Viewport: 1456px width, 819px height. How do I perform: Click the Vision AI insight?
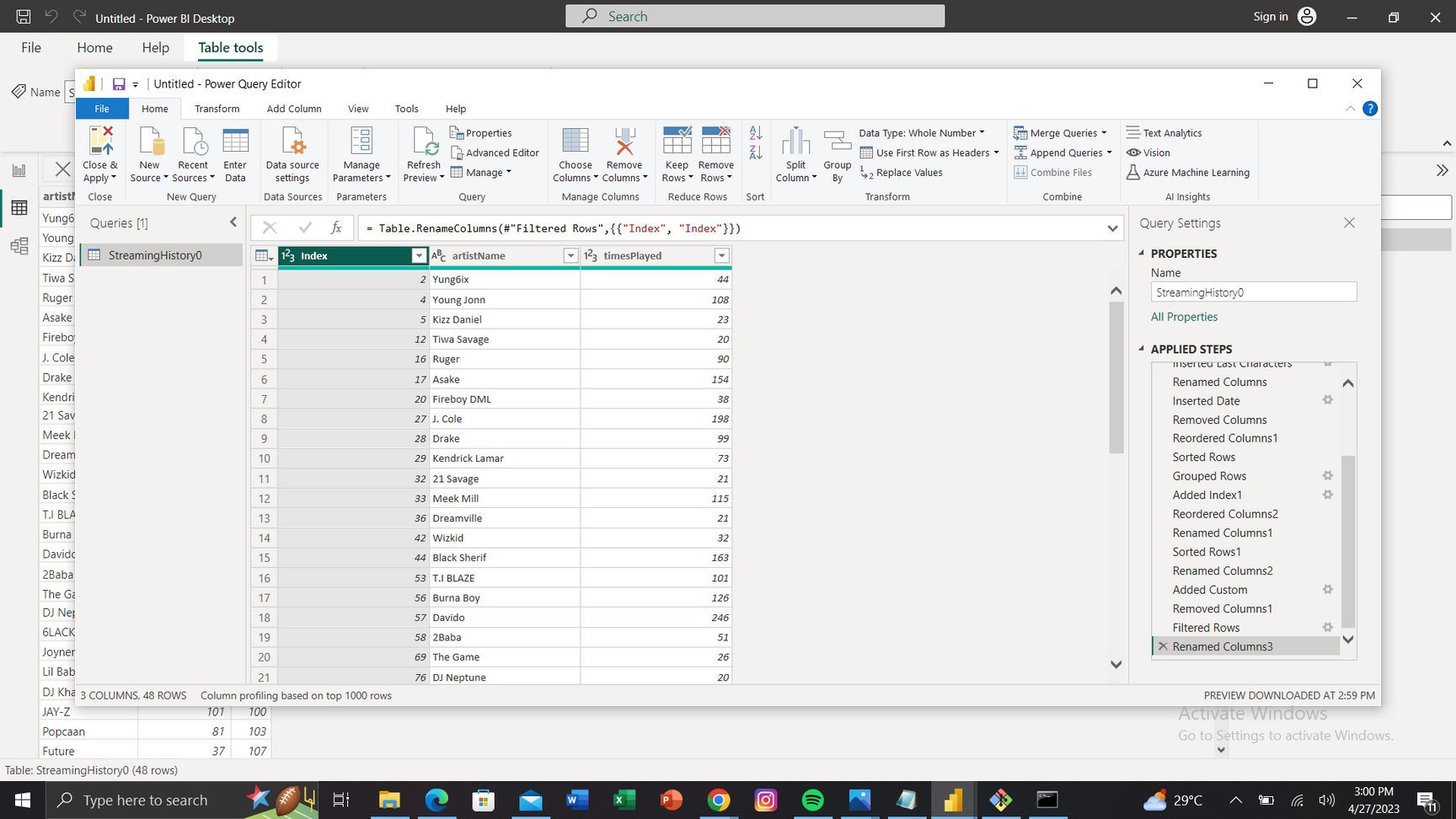pos(1148,153)
